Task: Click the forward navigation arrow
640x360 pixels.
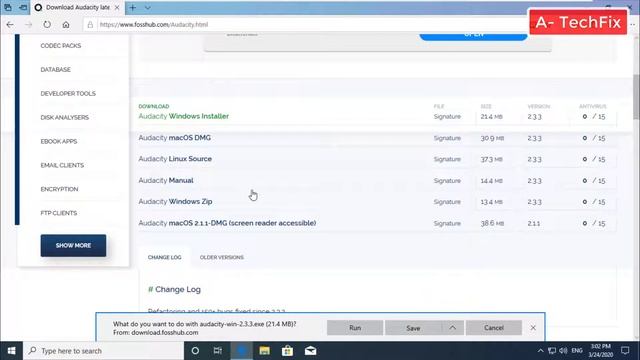Action: [x=28, y=24]
